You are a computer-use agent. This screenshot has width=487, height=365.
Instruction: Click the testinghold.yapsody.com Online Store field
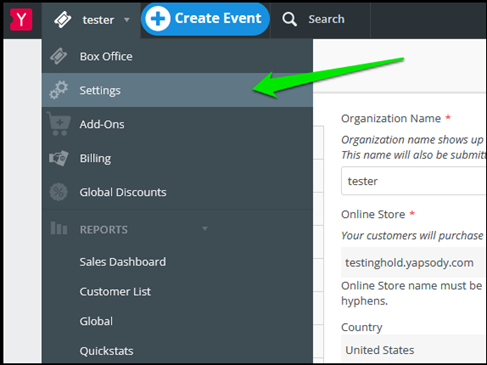point(413,262)
